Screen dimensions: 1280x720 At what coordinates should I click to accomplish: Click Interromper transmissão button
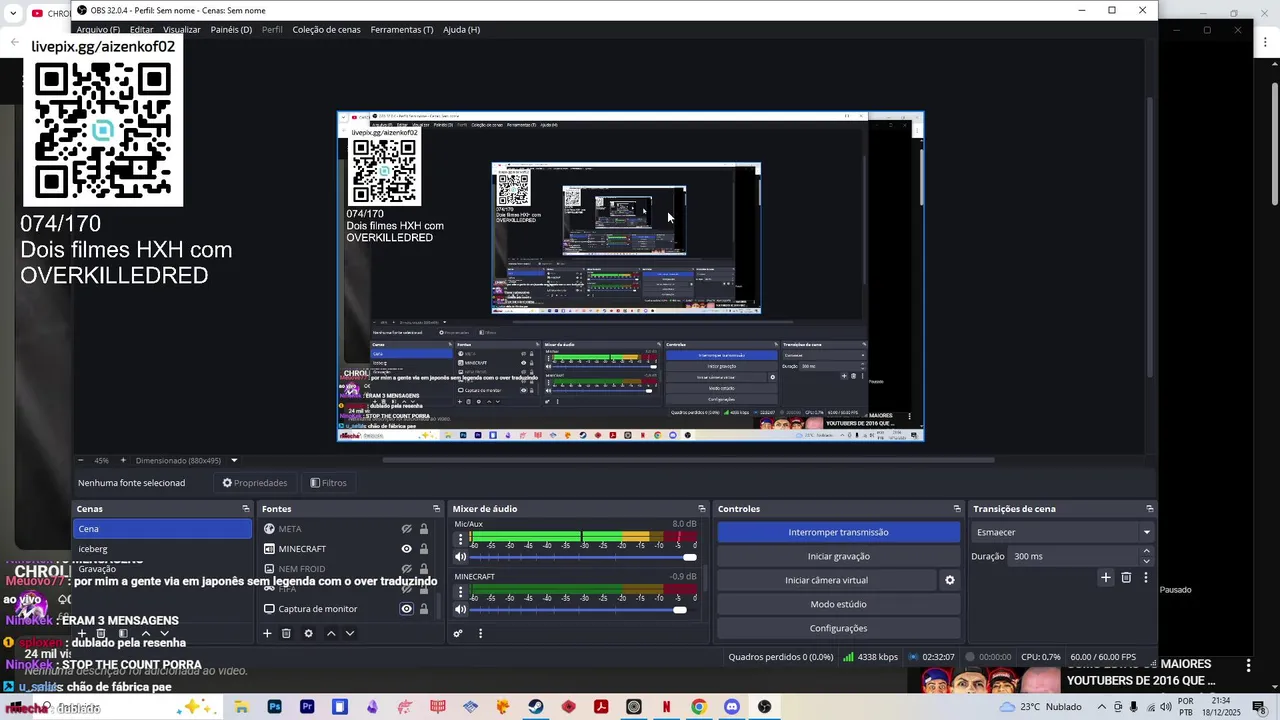838,532
